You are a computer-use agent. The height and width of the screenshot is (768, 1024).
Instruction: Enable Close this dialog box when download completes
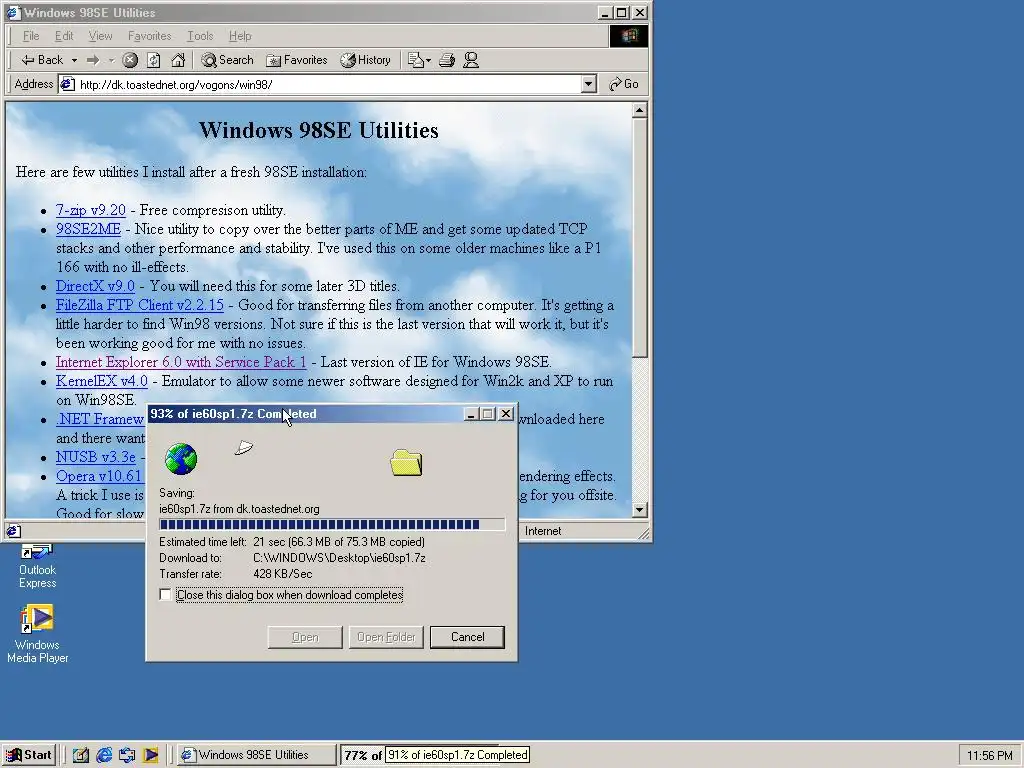click(x=165, y=595)
